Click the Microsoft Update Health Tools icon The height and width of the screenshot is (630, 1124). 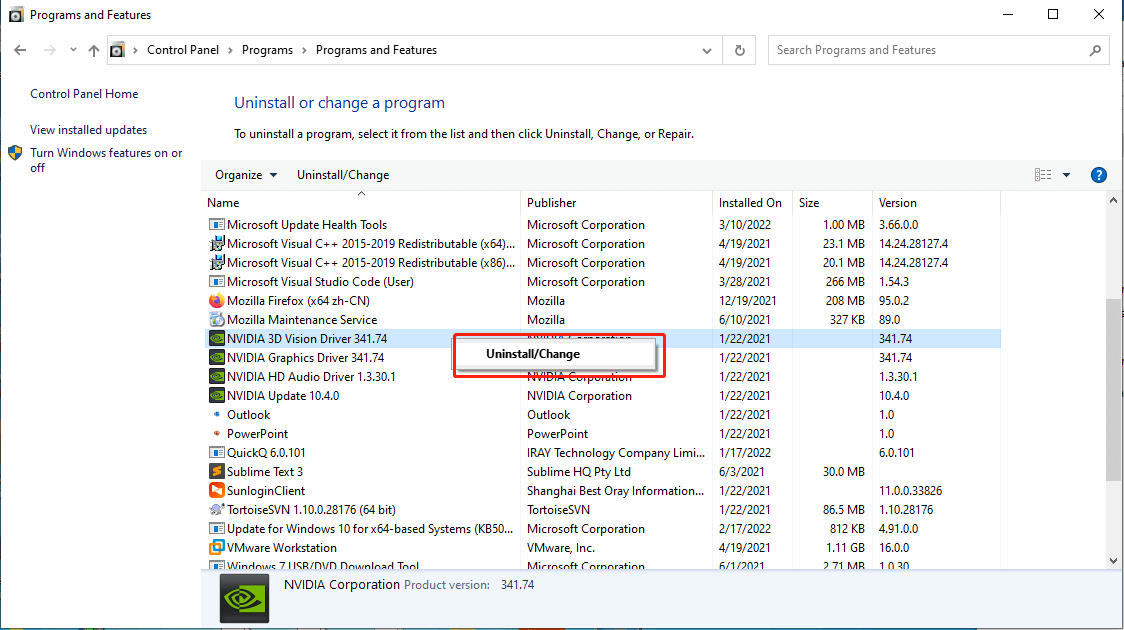[216, 225]
